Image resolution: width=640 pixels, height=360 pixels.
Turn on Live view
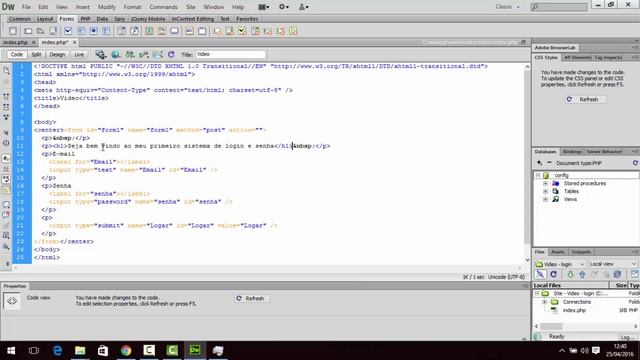pyautogui.click(x=79, y=54)
